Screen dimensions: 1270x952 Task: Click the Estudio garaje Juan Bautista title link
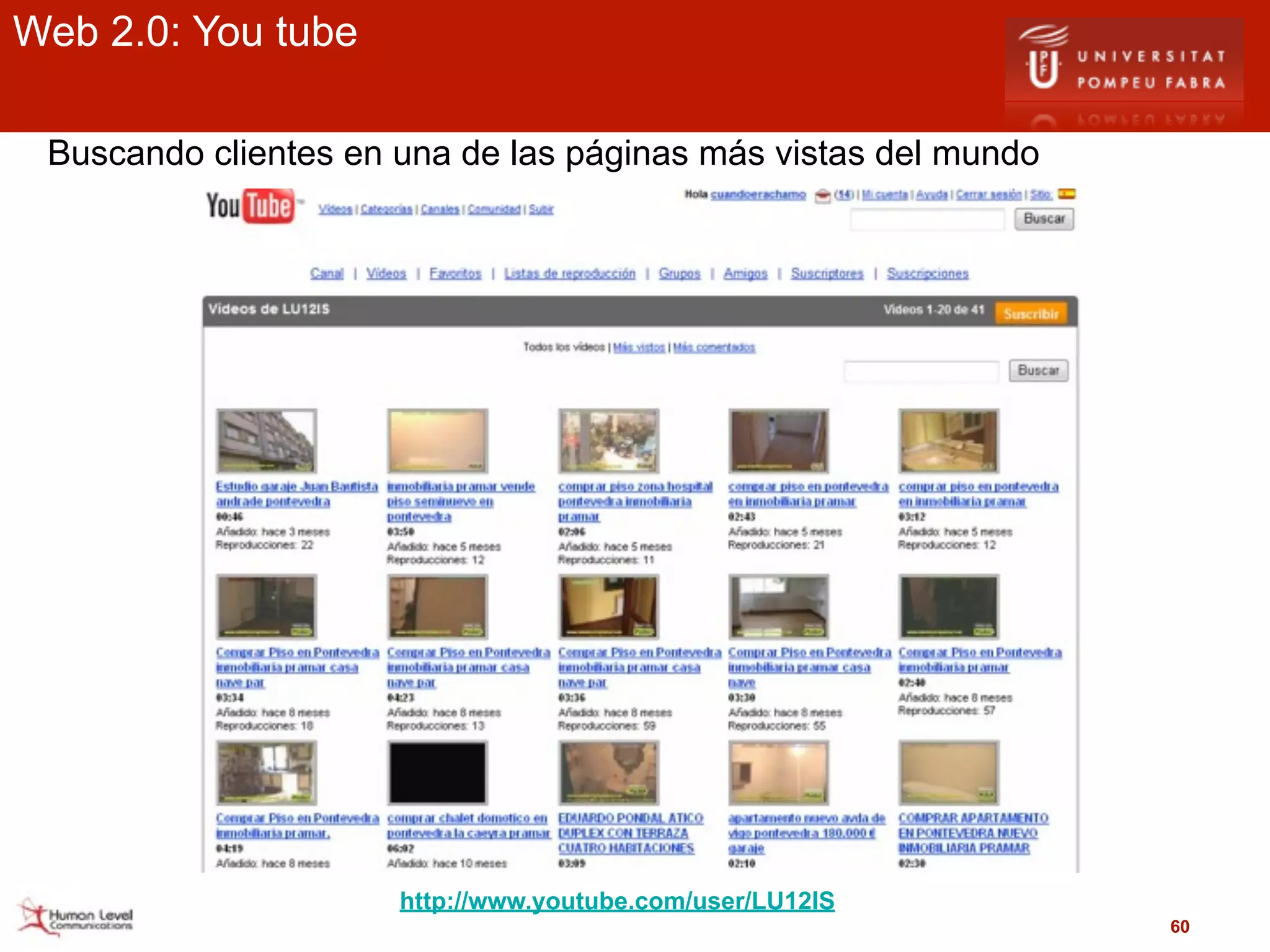click(x=297, y=494)
